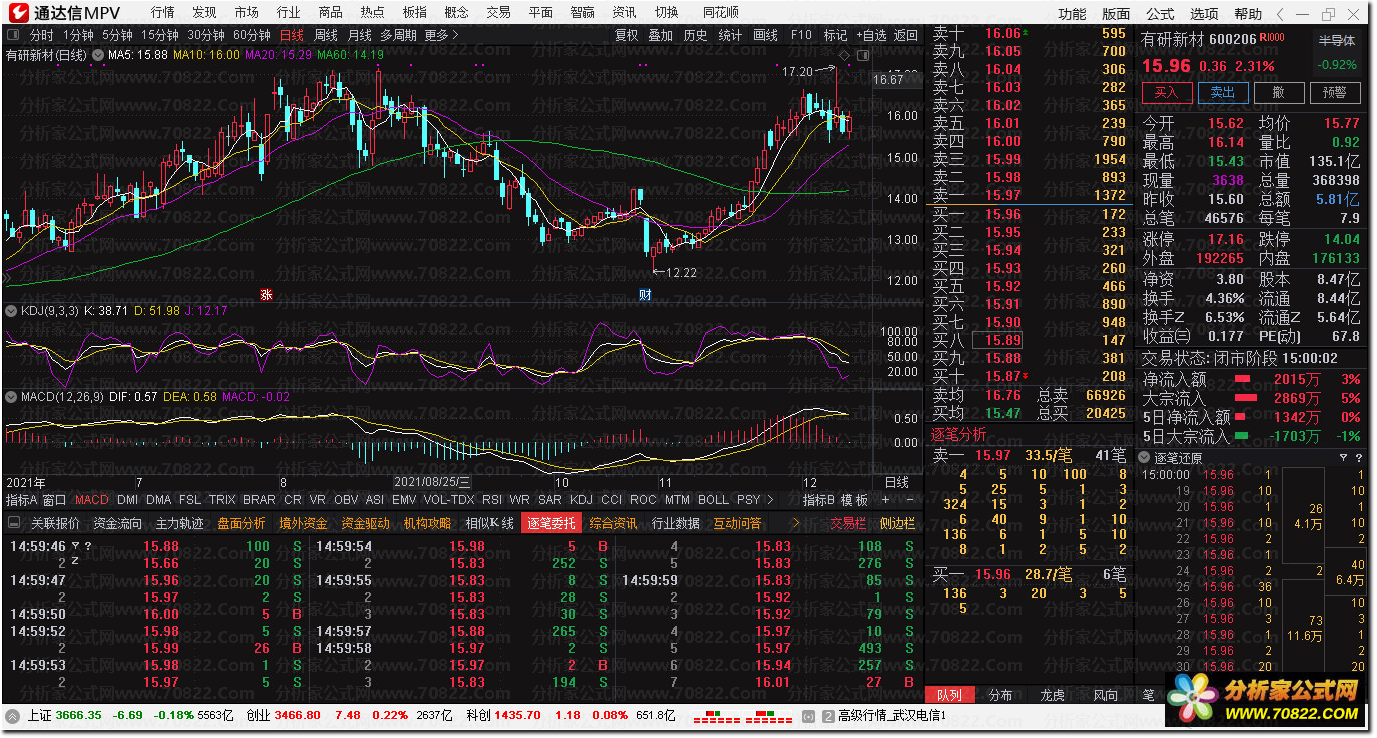Image resolution: width=1377 pixels, height=738 pixels.
Task: Click the 画线 drawing tool
Action: [x=765, y=35]
